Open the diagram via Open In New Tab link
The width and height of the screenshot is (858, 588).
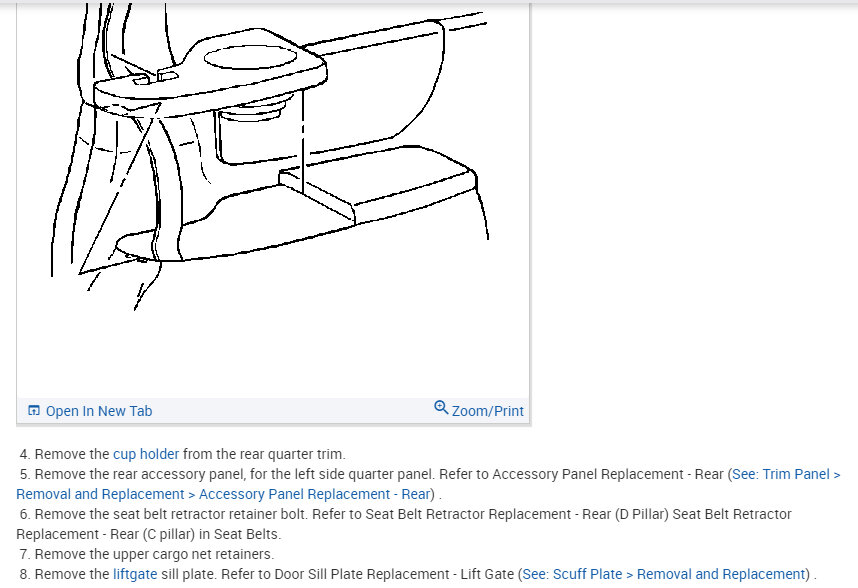tap(98, 411)
